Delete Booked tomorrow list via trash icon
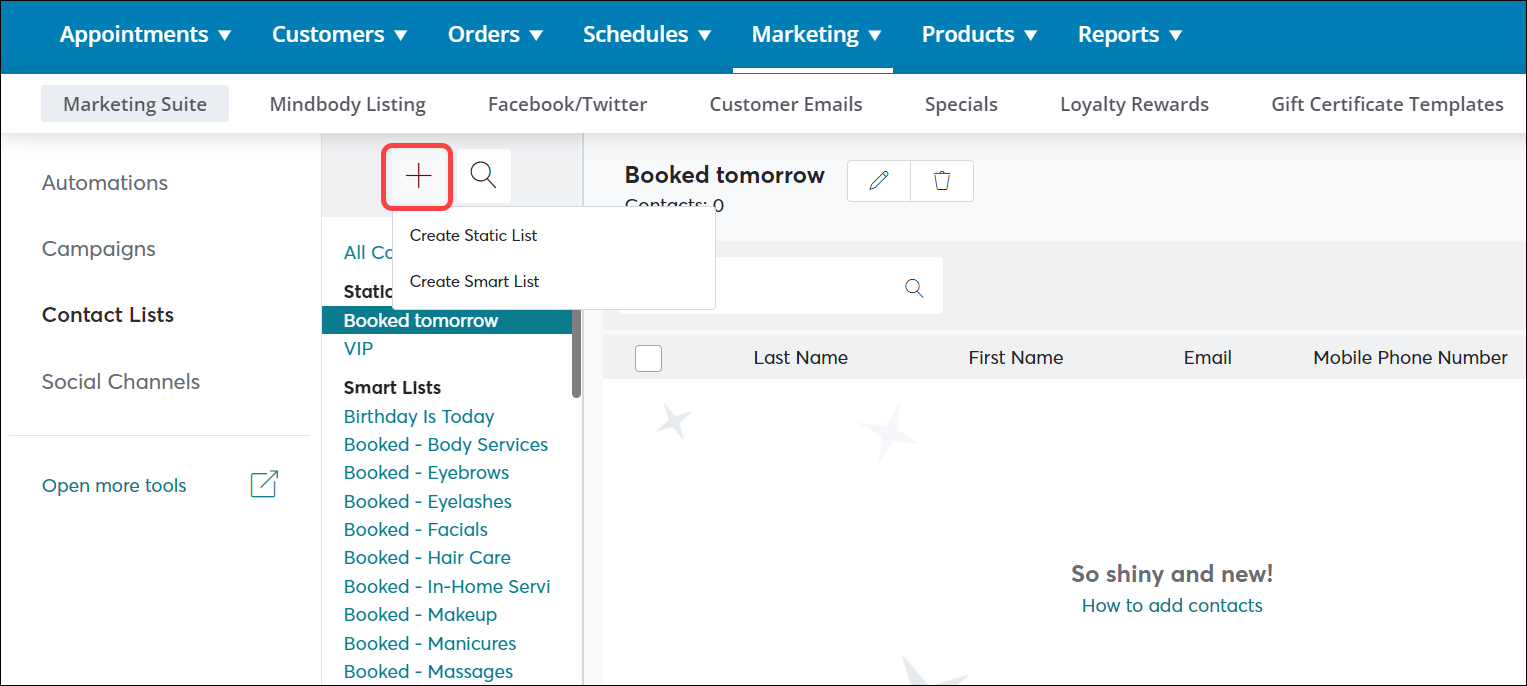The height and width of the screenshot is (686, 1527). tap(942, 181)
